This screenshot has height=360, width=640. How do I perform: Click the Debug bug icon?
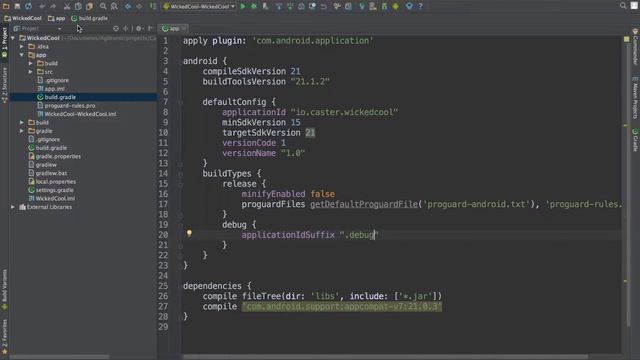pos(254,6)
